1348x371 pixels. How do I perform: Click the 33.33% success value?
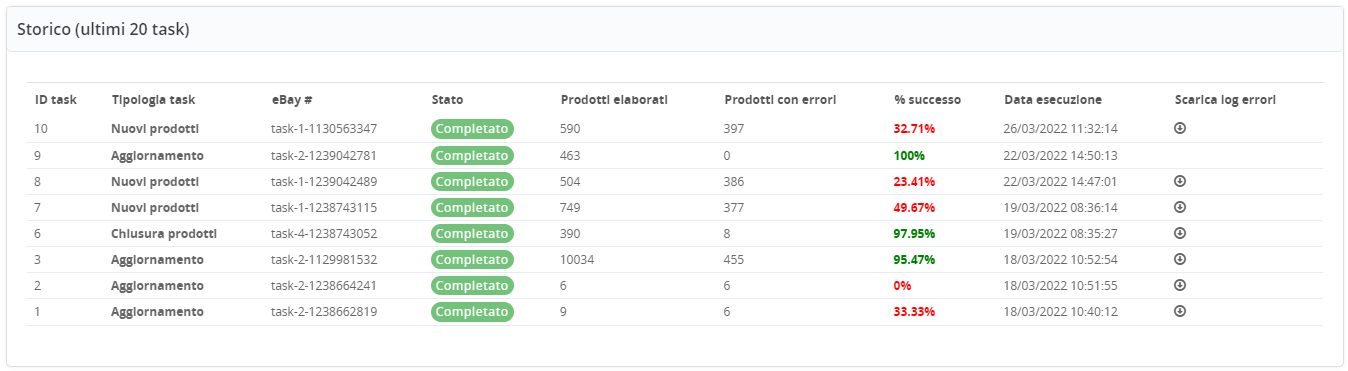pyautogui.click(x=914, y=311)
